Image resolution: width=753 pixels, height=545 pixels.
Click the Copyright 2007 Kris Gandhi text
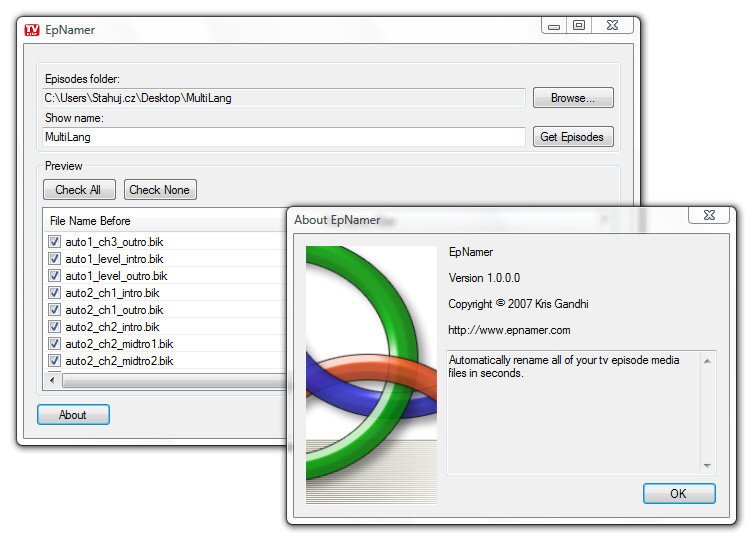coord(518,304)
